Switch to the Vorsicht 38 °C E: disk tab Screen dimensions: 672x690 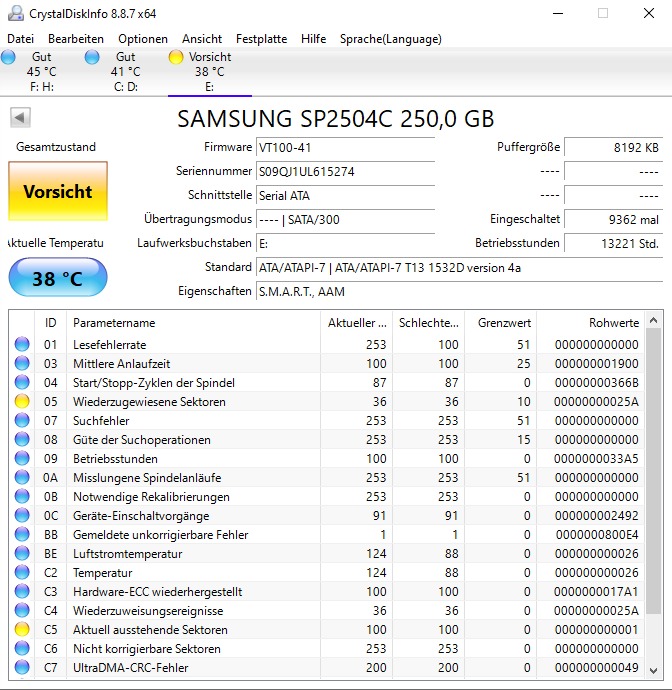210,71
